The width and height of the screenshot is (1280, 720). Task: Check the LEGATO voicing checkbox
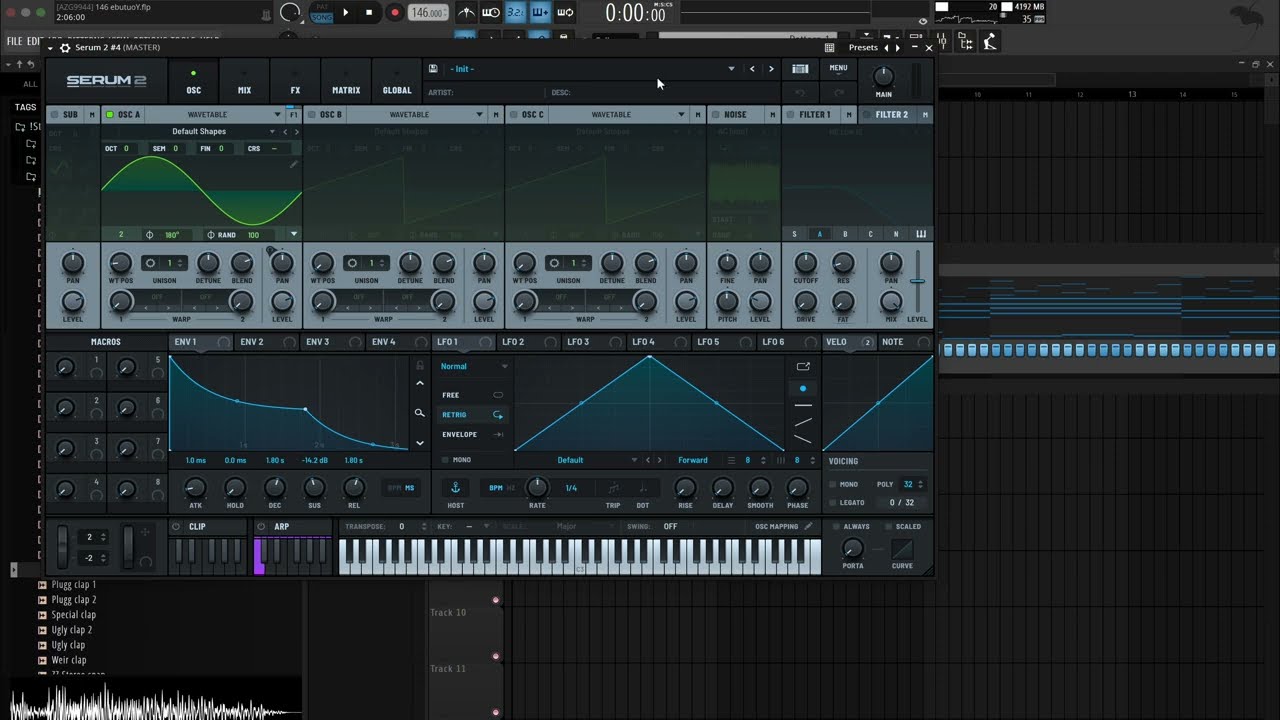coord(833,503)
